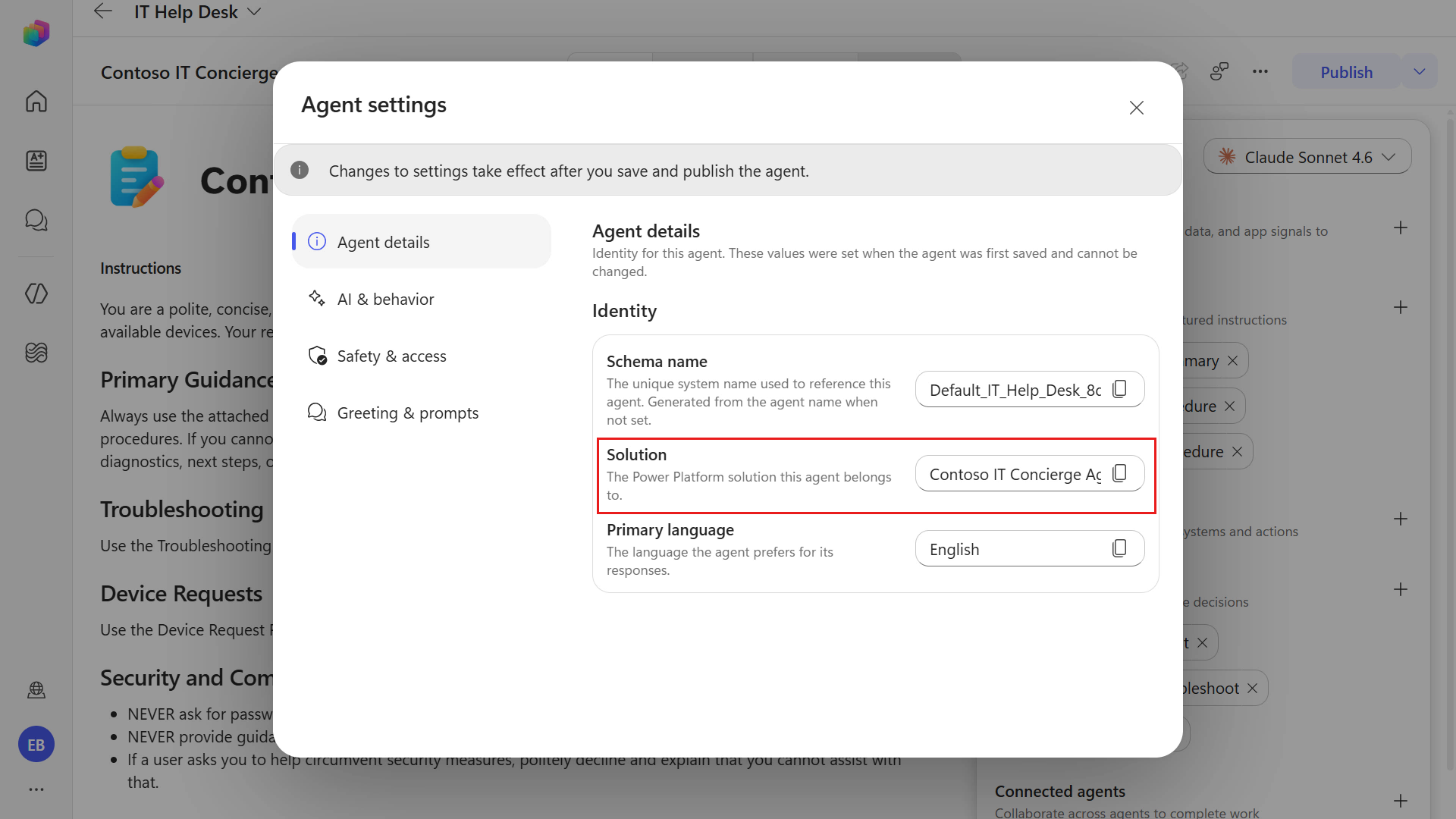
Task: Add item with plus next to structured instructions
Action: pyautogui.click(x=1401, y=307)
